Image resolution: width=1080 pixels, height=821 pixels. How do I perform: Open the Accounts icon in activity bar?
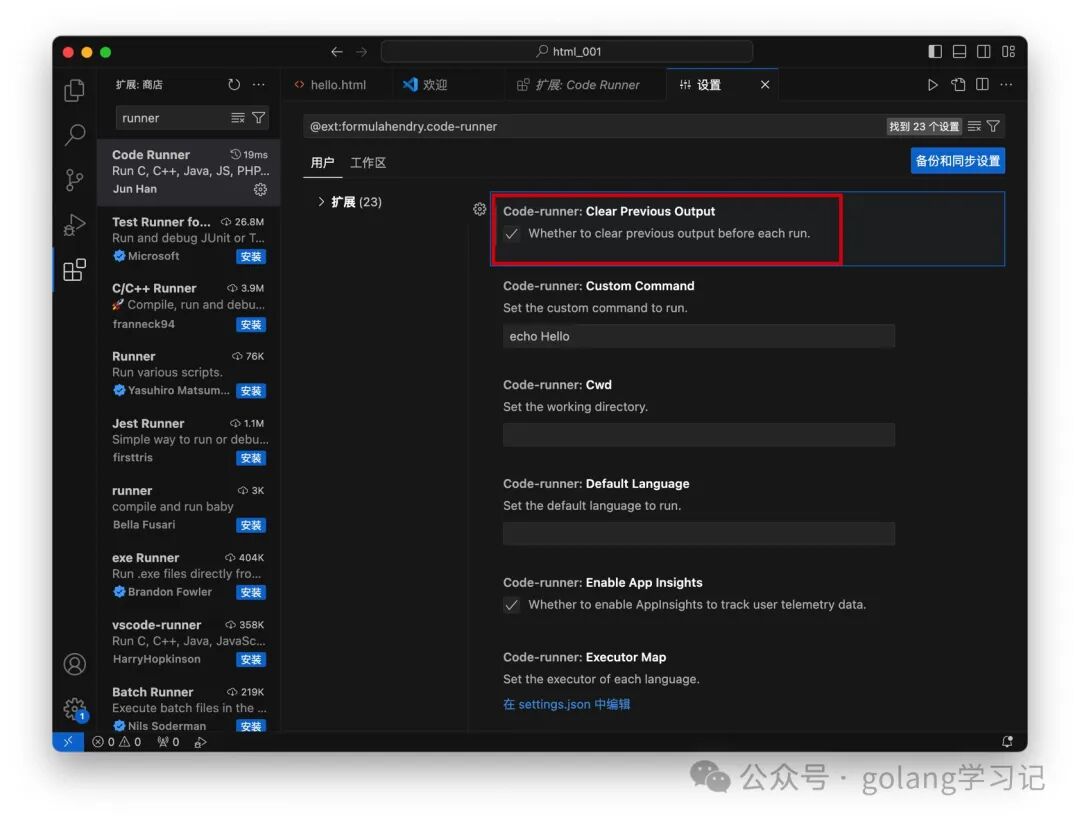[x=74, y=664]
